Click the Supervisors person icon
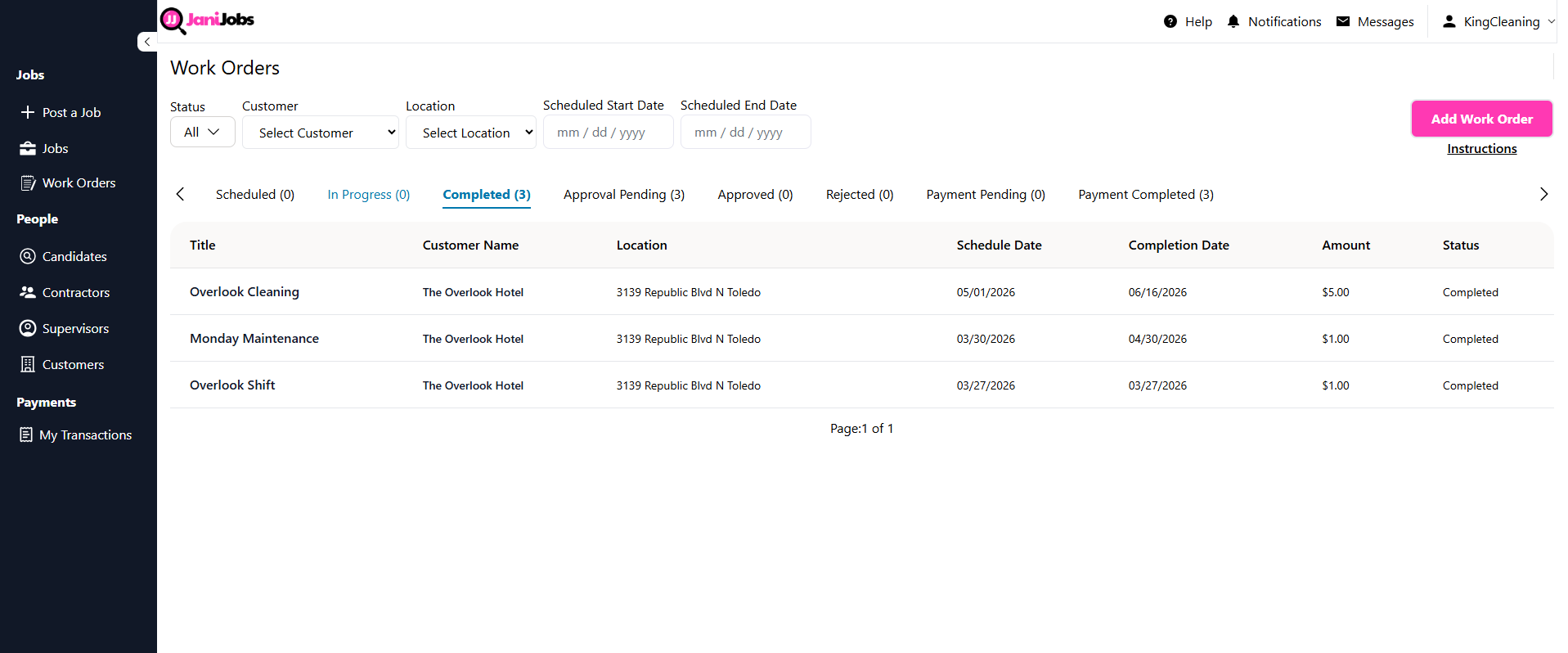This screenshot has height=653, width=1568. [28, 328]
